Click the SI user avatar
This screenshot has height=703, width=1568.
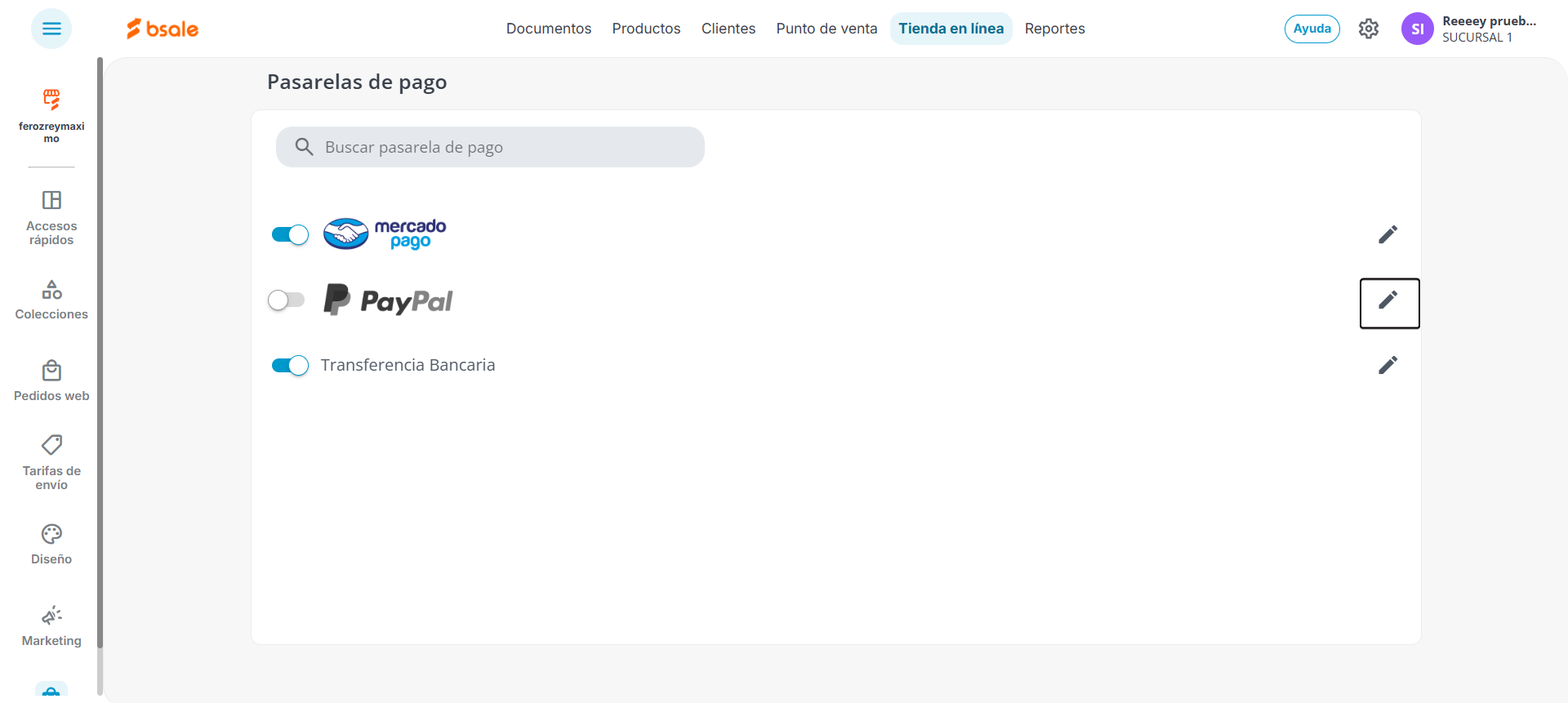click(x=1418, y=29)
